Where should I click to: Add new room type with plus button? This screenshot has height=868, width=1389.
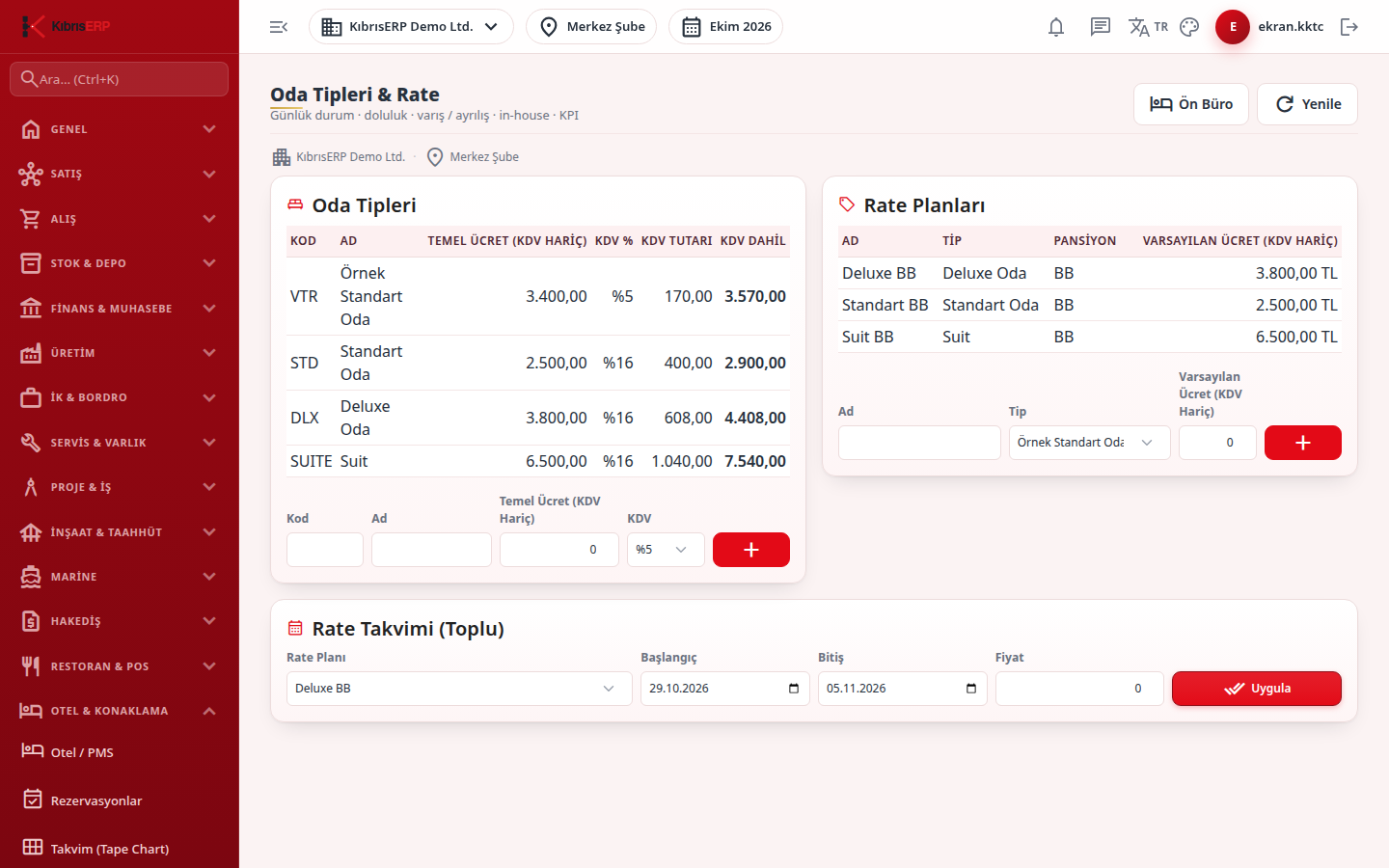[x=751, y=550]
